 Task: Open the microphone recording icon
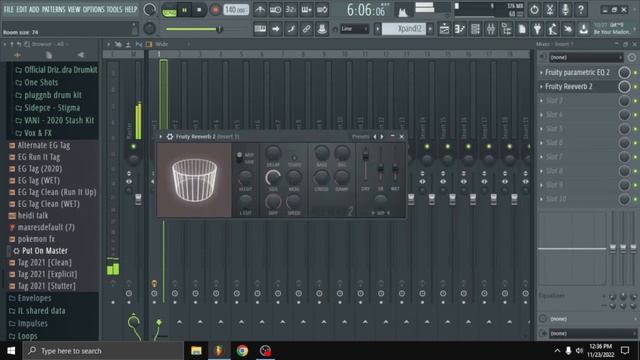pyautogui.click(x=565, y=9)
